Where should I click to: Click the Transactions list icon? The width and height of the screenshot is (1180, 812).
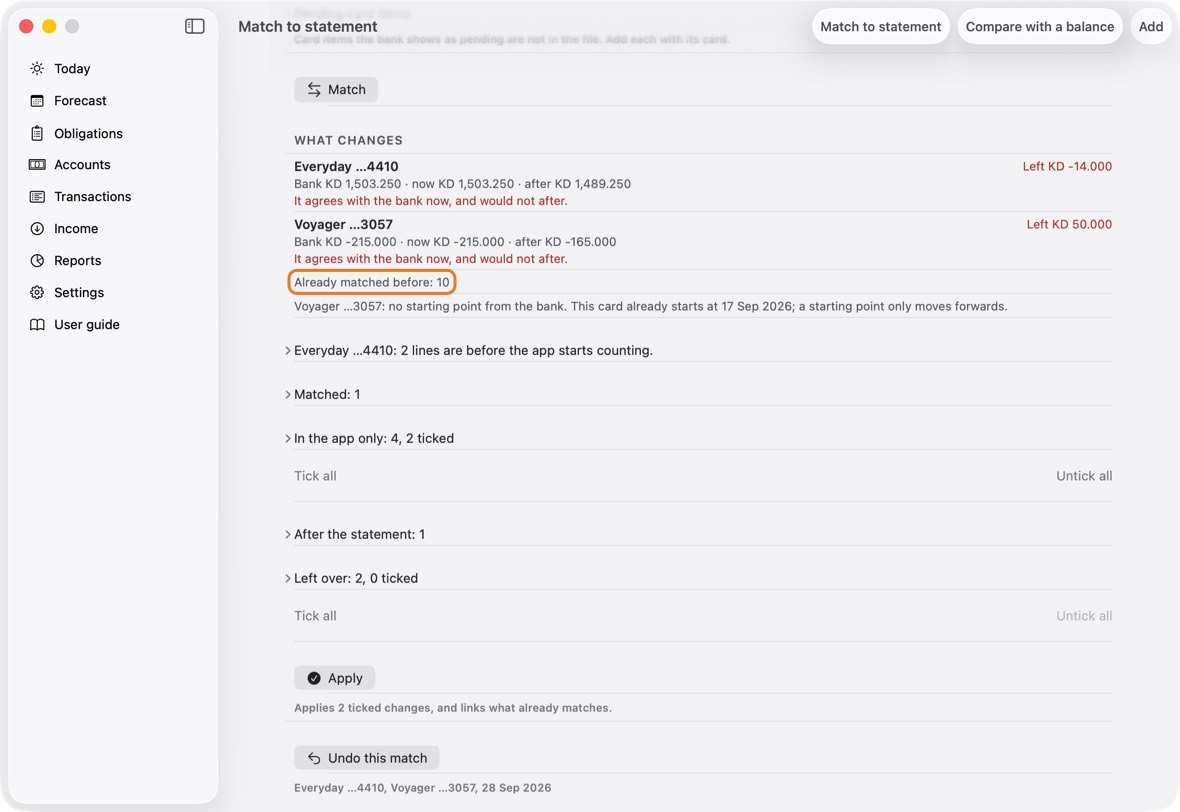point(37,196)
